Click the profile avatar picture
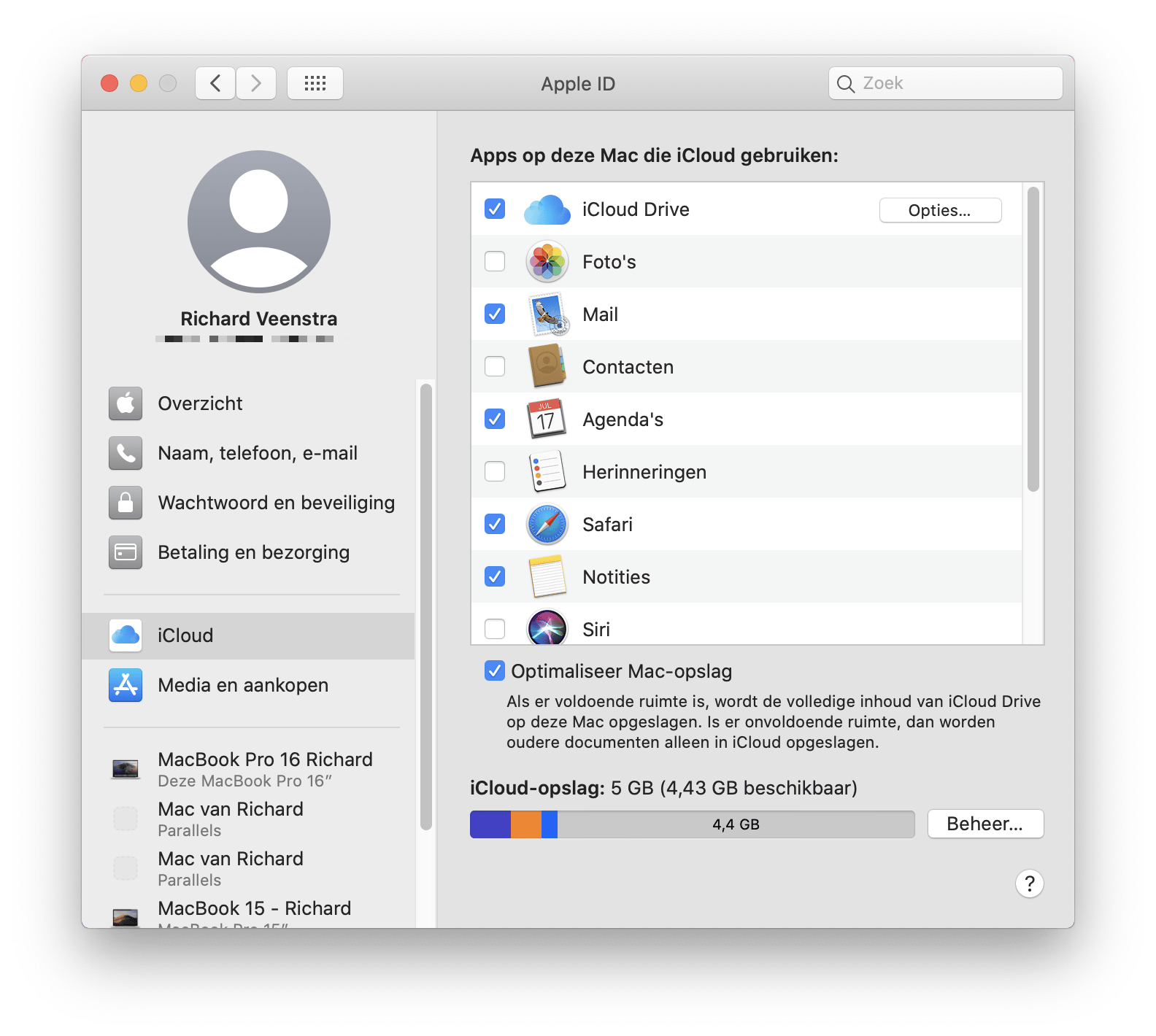 click(259, 222)
